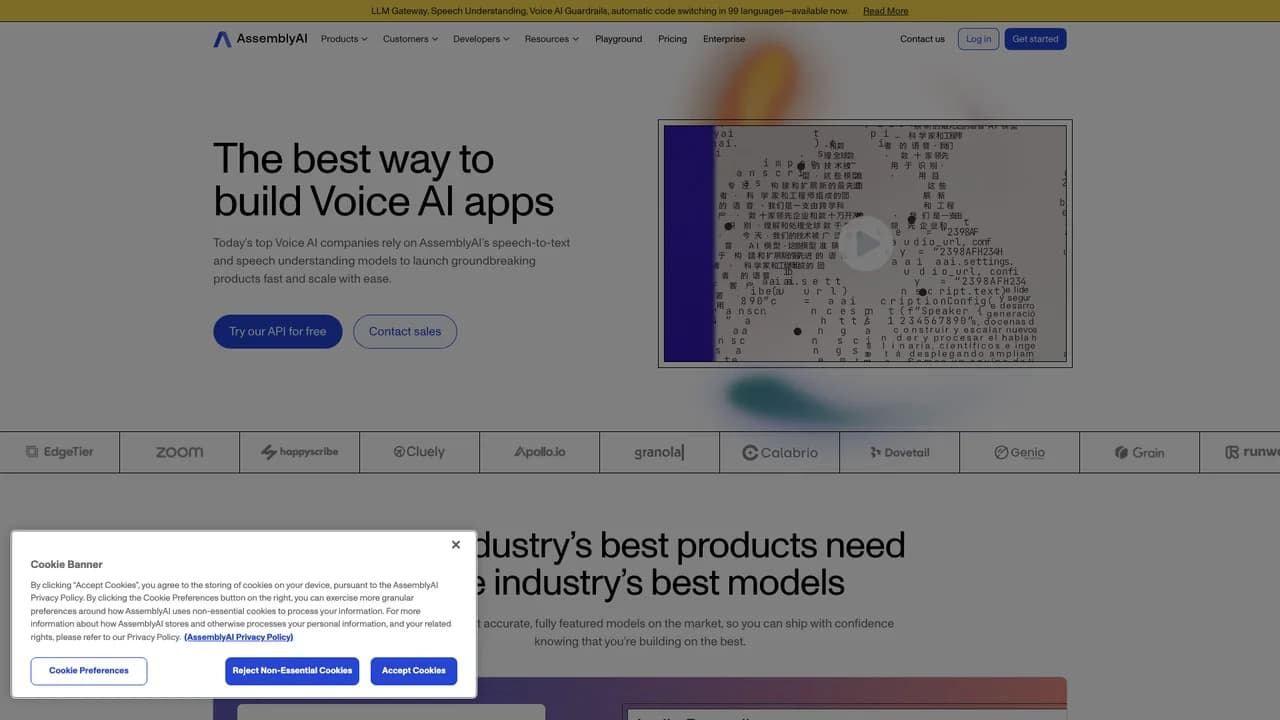The height and width of the screenshot is (720, 1280).
Task: Click the 'Cookie Banner' title text
Action: click(x=66, y=565)
